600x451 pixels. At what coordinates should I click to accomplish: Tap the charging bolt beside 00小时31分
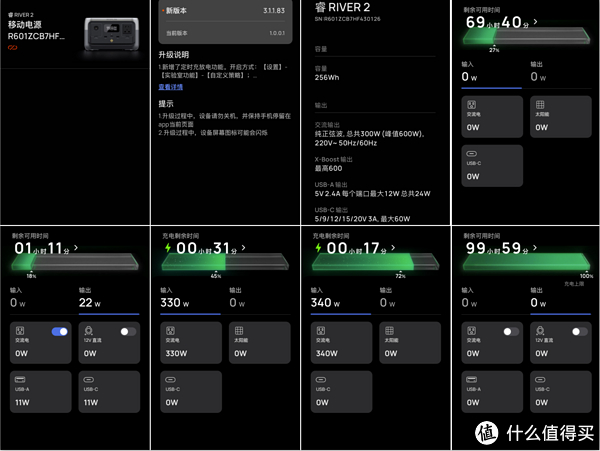(168, 247)
